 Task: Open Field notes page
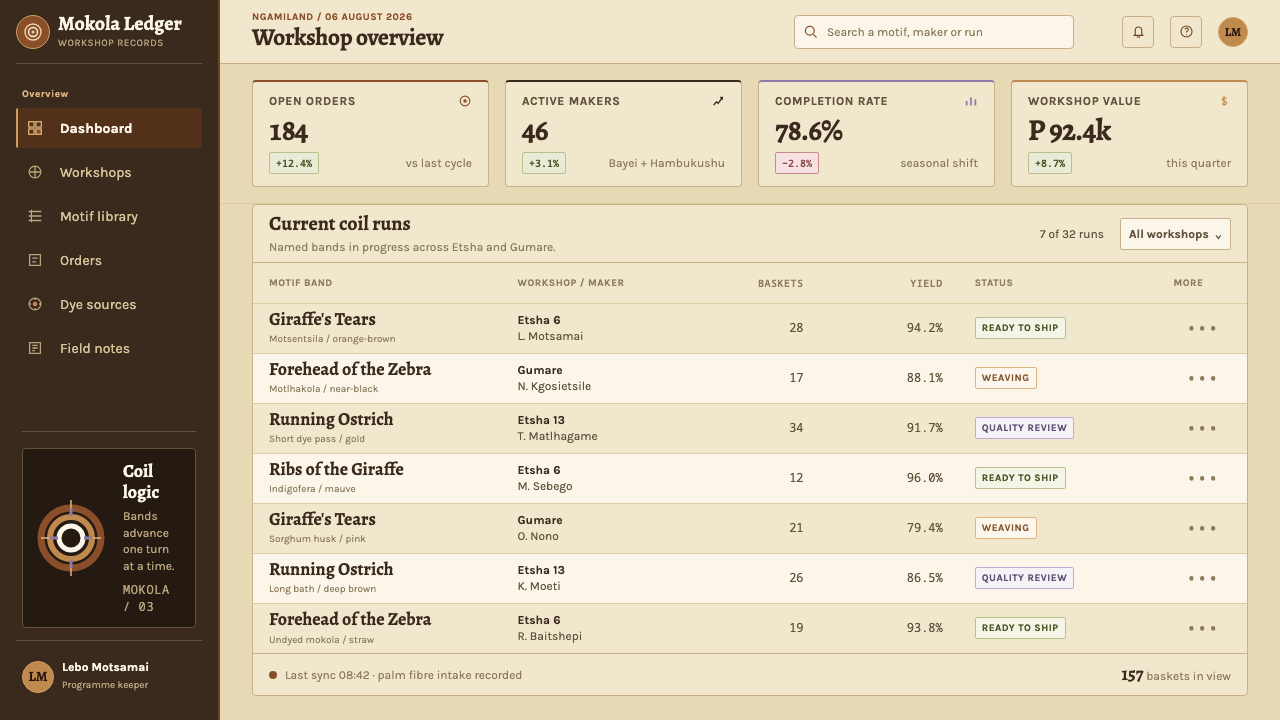(x=109, y=348)
